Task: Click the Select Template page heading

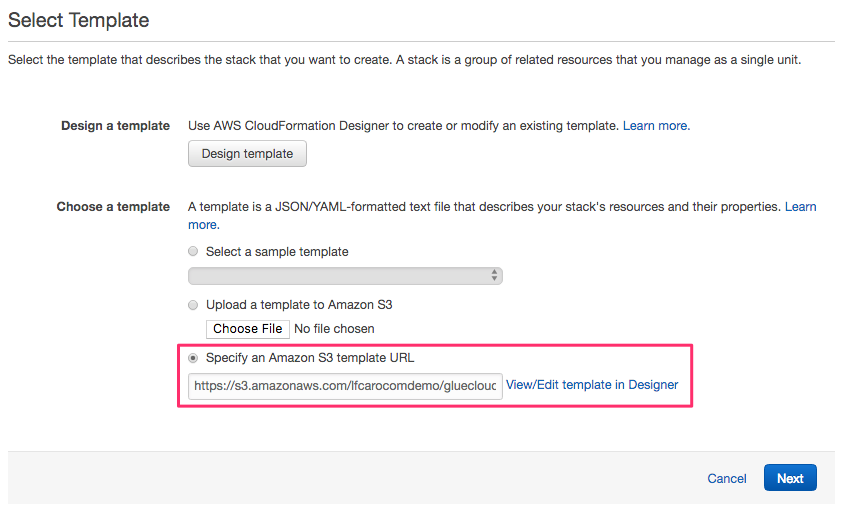Action: coord(79,21)
